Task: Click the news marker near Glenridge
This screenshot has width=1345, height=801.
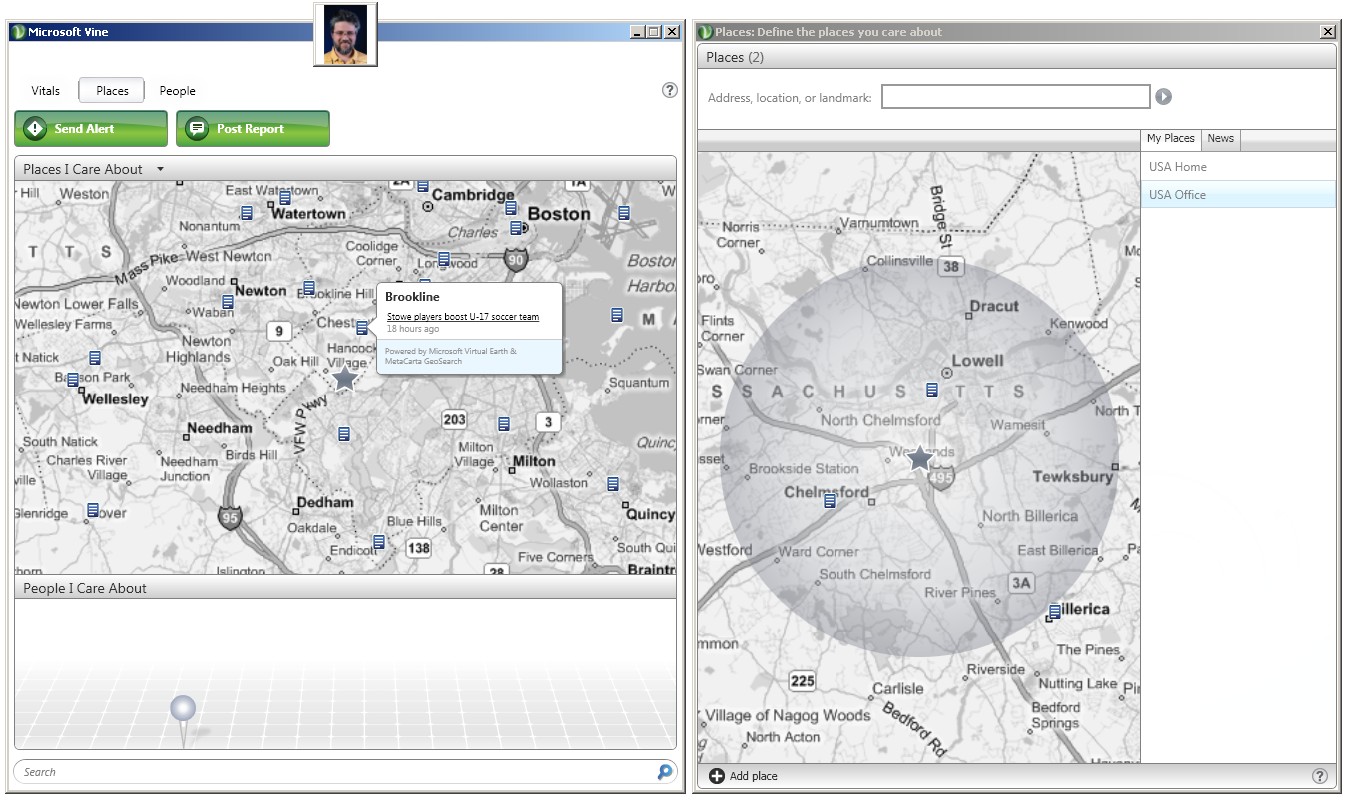Action: tap(93, 511)
